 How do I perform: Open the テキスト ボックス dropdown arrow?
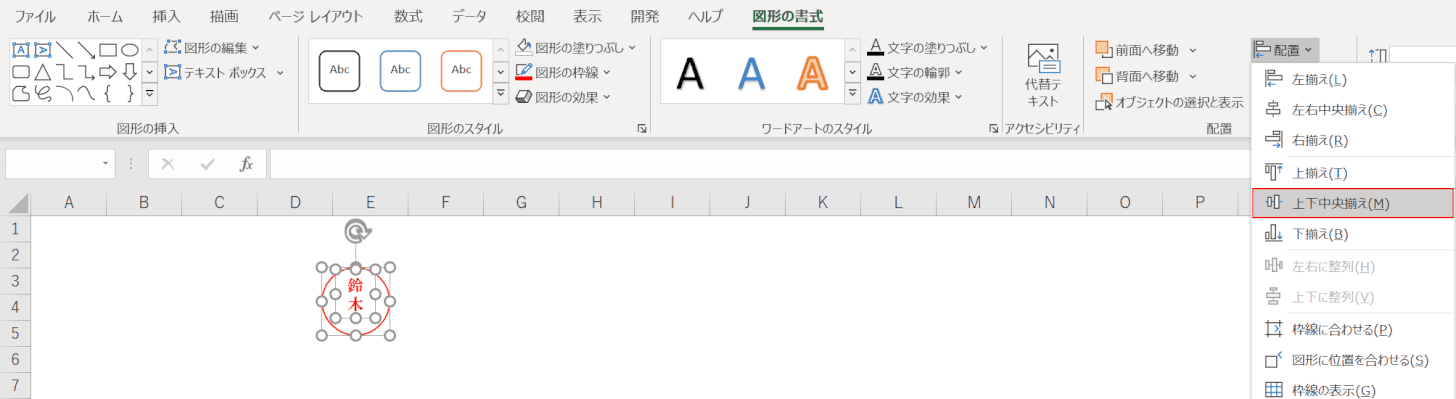[280, 72]
